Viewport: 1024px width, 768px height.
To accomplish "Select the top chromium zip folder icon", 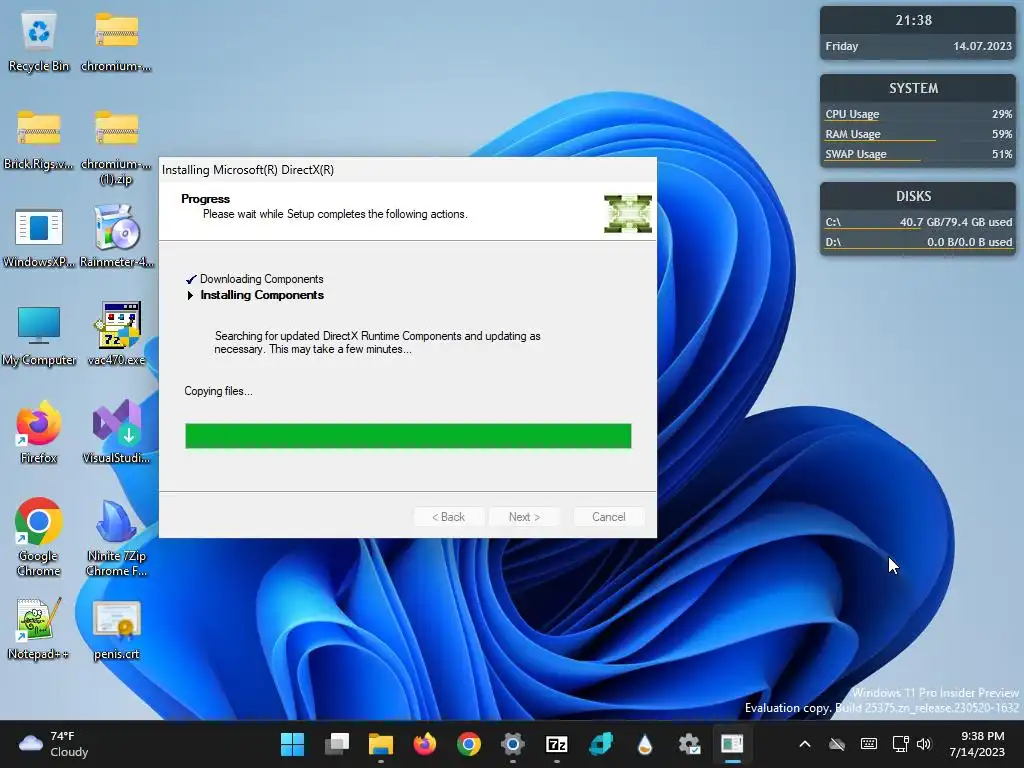I will pos(116,42).
